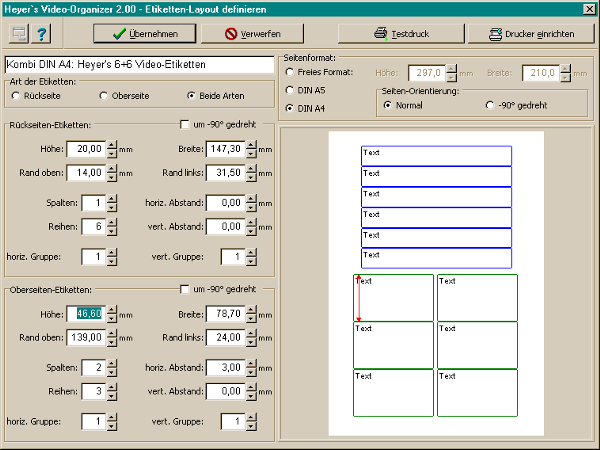Set page orientation to -90° gedreht

tap(489, 104)
